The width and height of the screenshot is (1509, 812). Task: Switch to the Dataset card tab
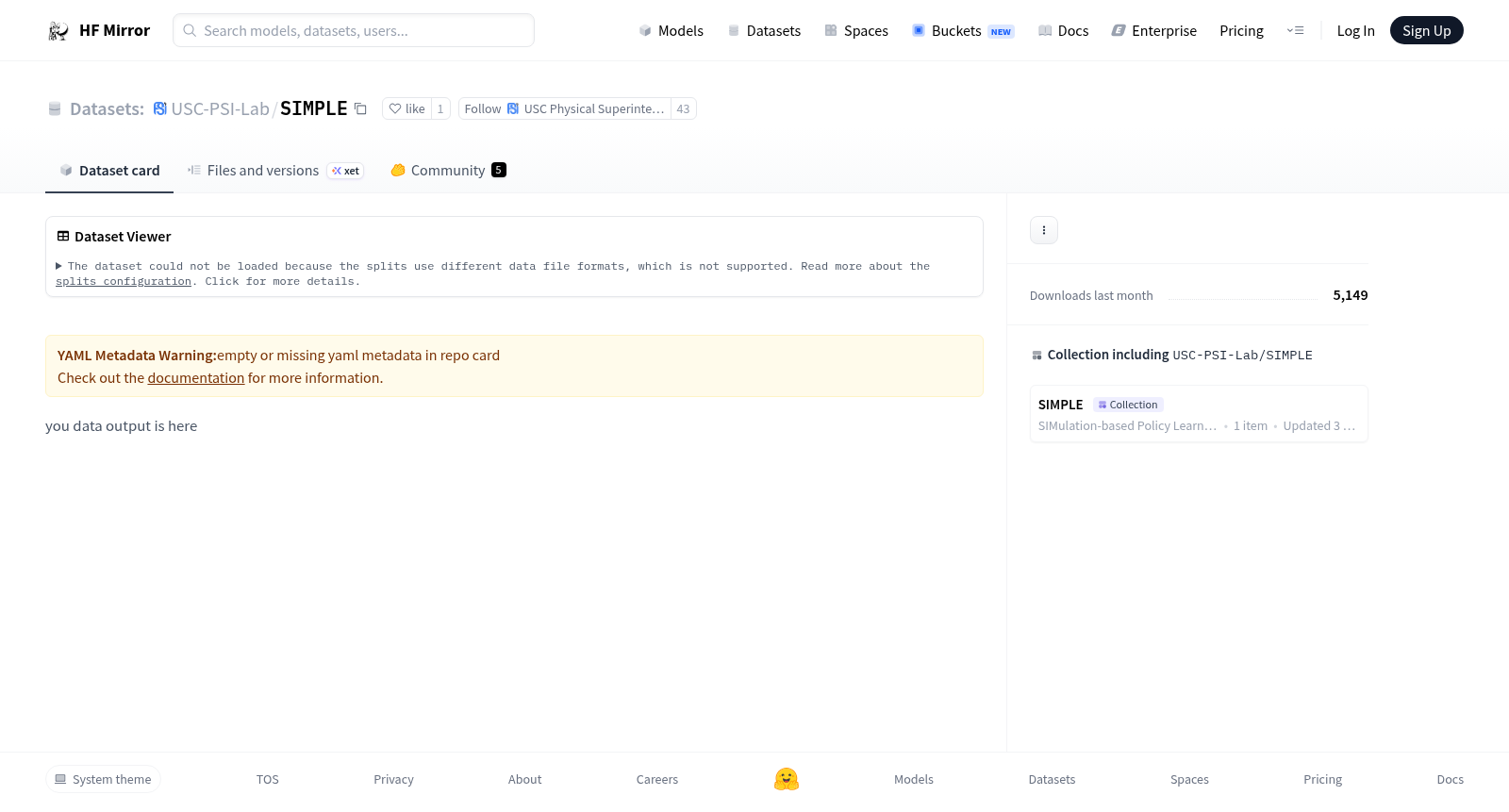(x=109, y=171)
